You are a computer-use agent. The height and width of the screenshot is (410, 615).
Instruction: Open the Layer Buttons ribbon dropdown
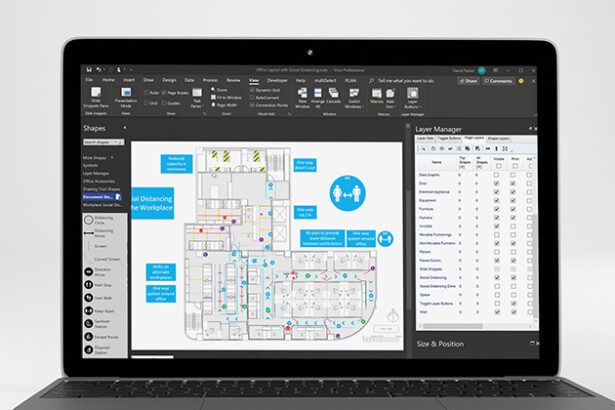click(412, 98)
